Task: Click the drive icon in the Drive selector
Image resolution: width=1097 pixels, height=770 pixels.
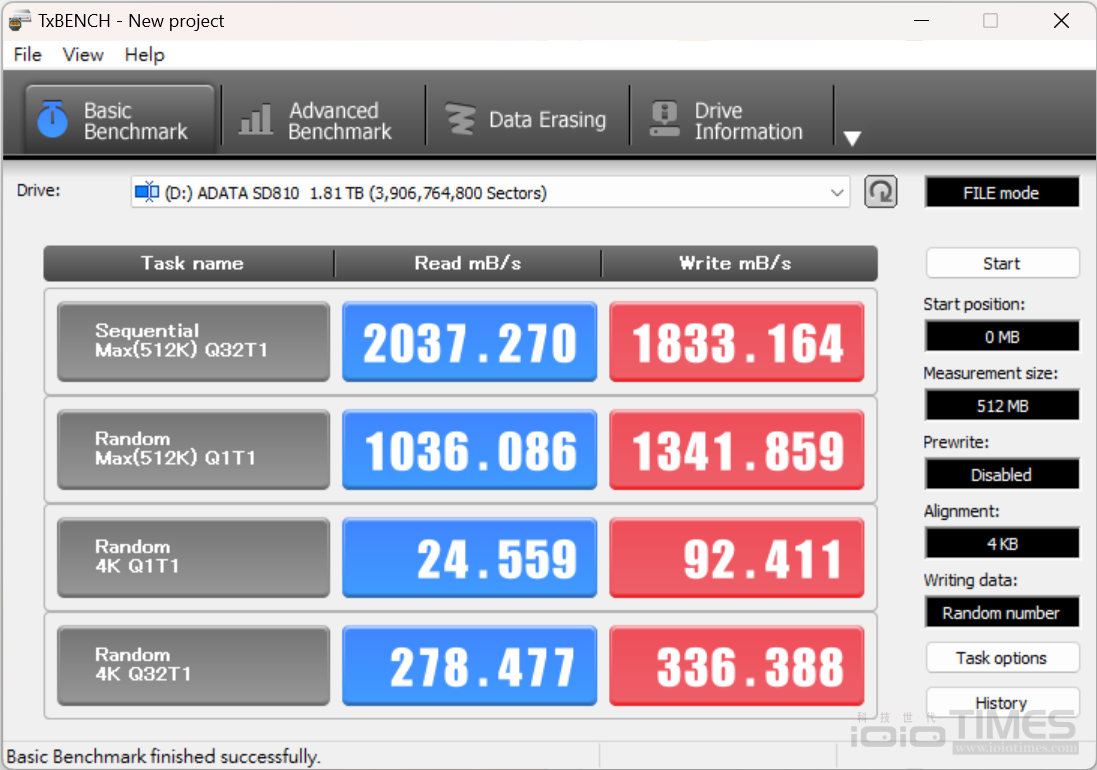Action: 147,193
